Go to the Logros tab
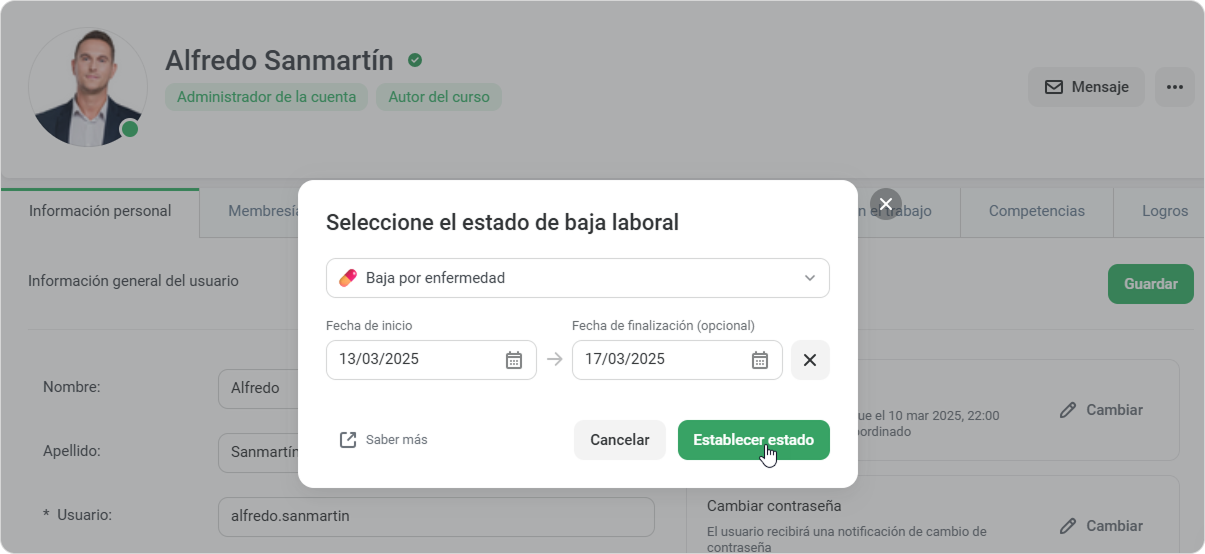 1164,211
